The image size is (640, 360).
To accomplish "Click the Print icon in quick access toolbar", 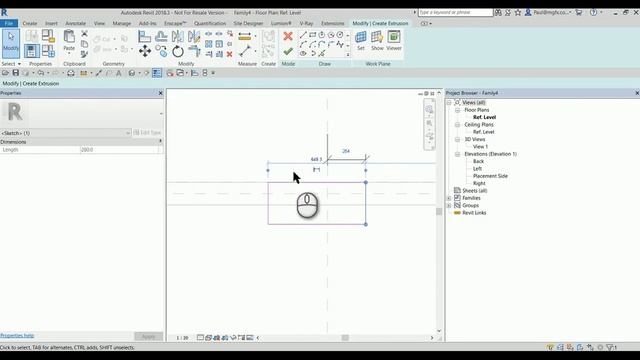I will [x=71, y=73].
